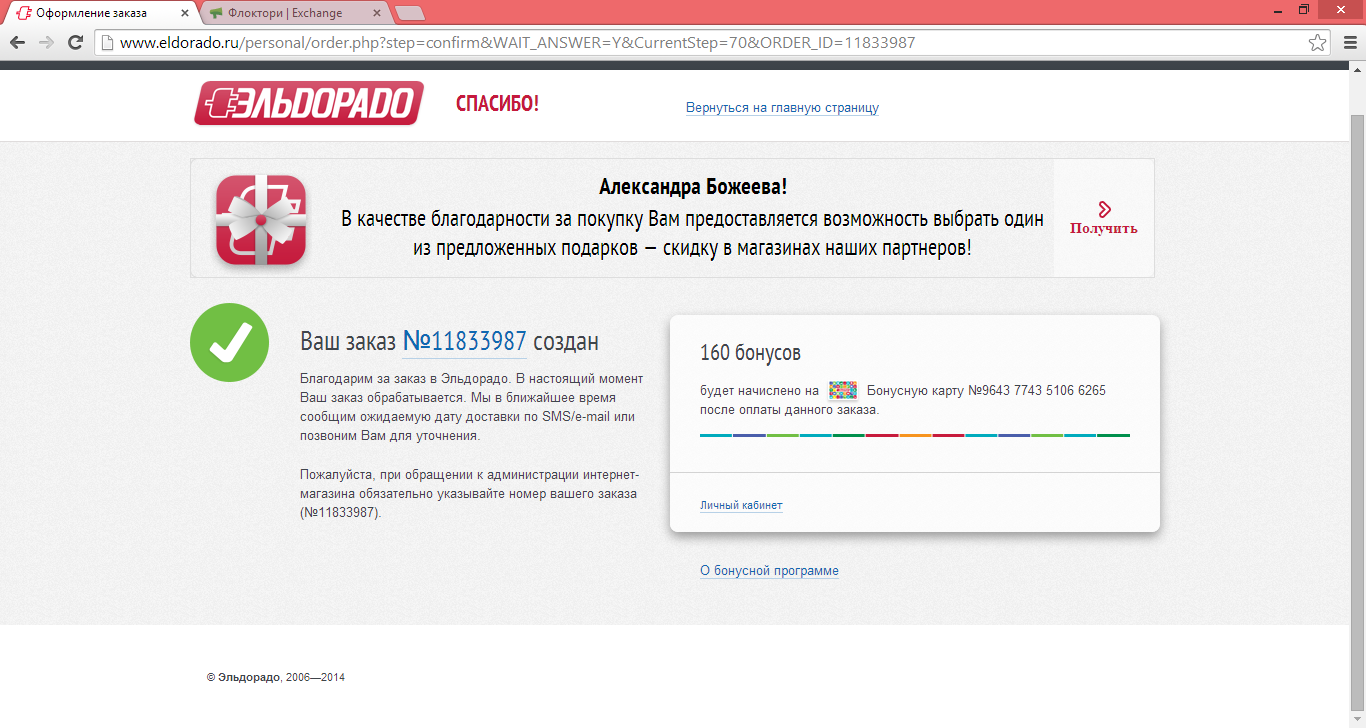Select the Оформление заказа tab
The height and width of the screenshot is (728, 1366).
point(92,13)
